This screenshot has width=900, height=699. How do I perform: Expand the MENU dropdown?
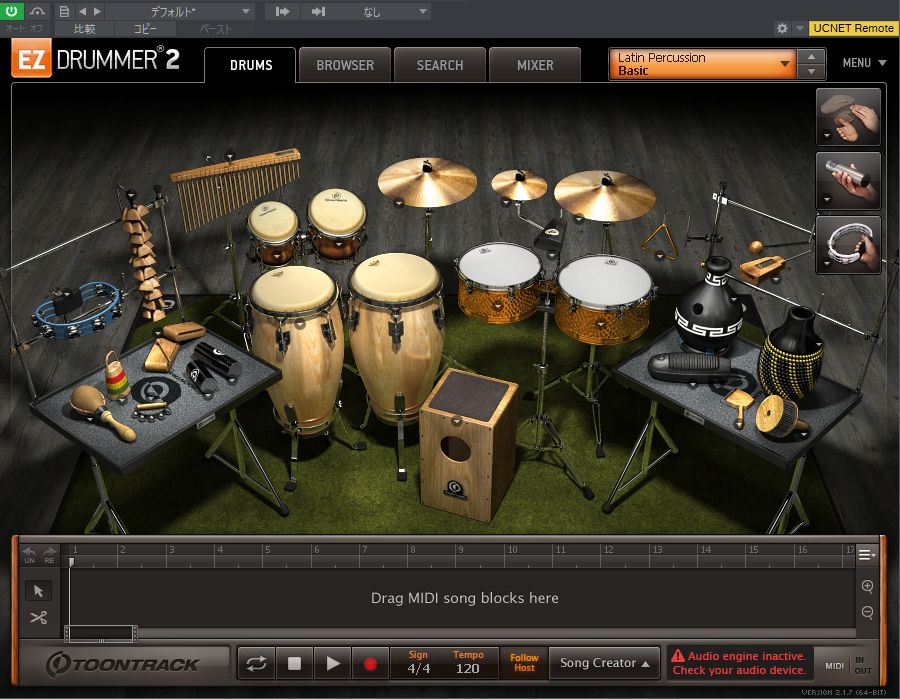864,63
